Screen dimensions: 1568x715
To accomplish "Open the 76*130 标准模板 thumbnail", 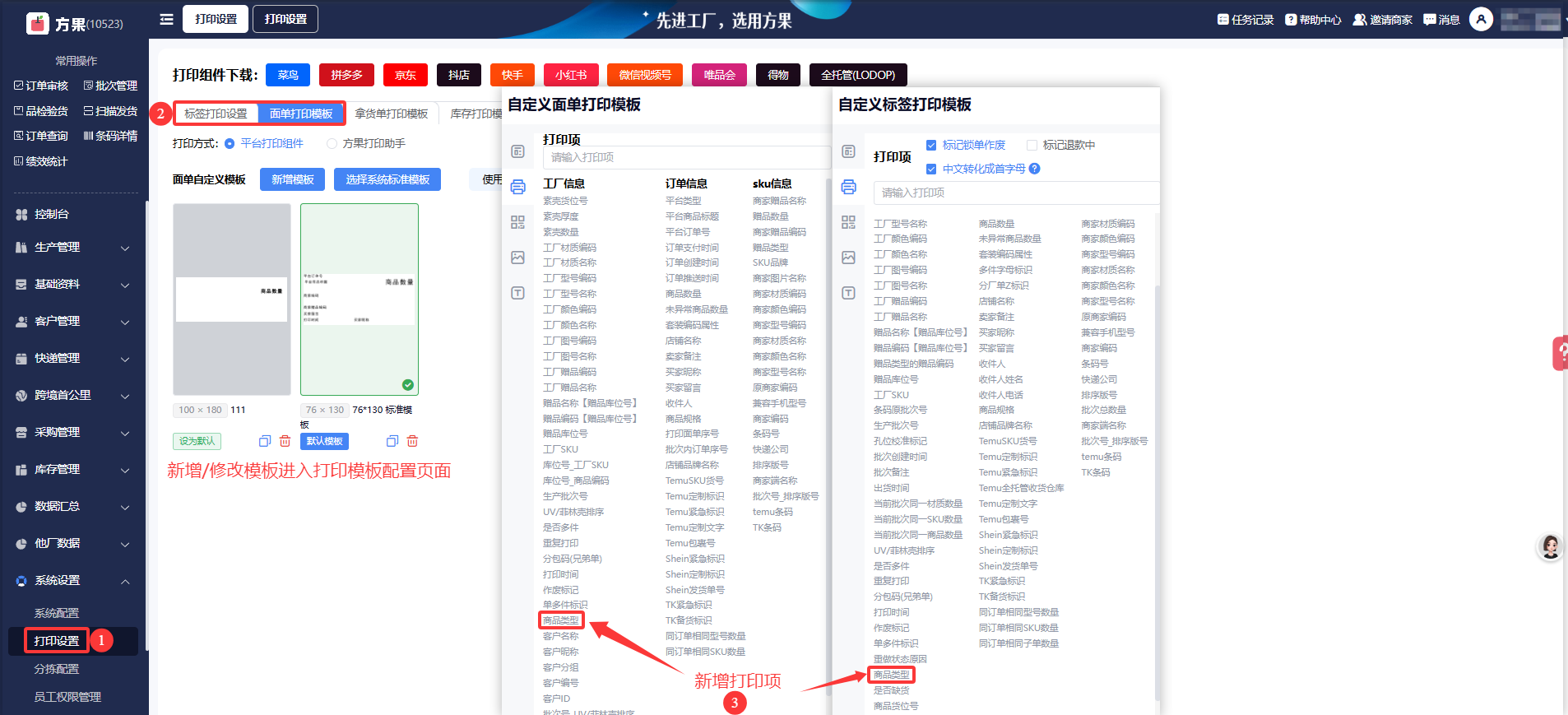I will tap(360, 299).
